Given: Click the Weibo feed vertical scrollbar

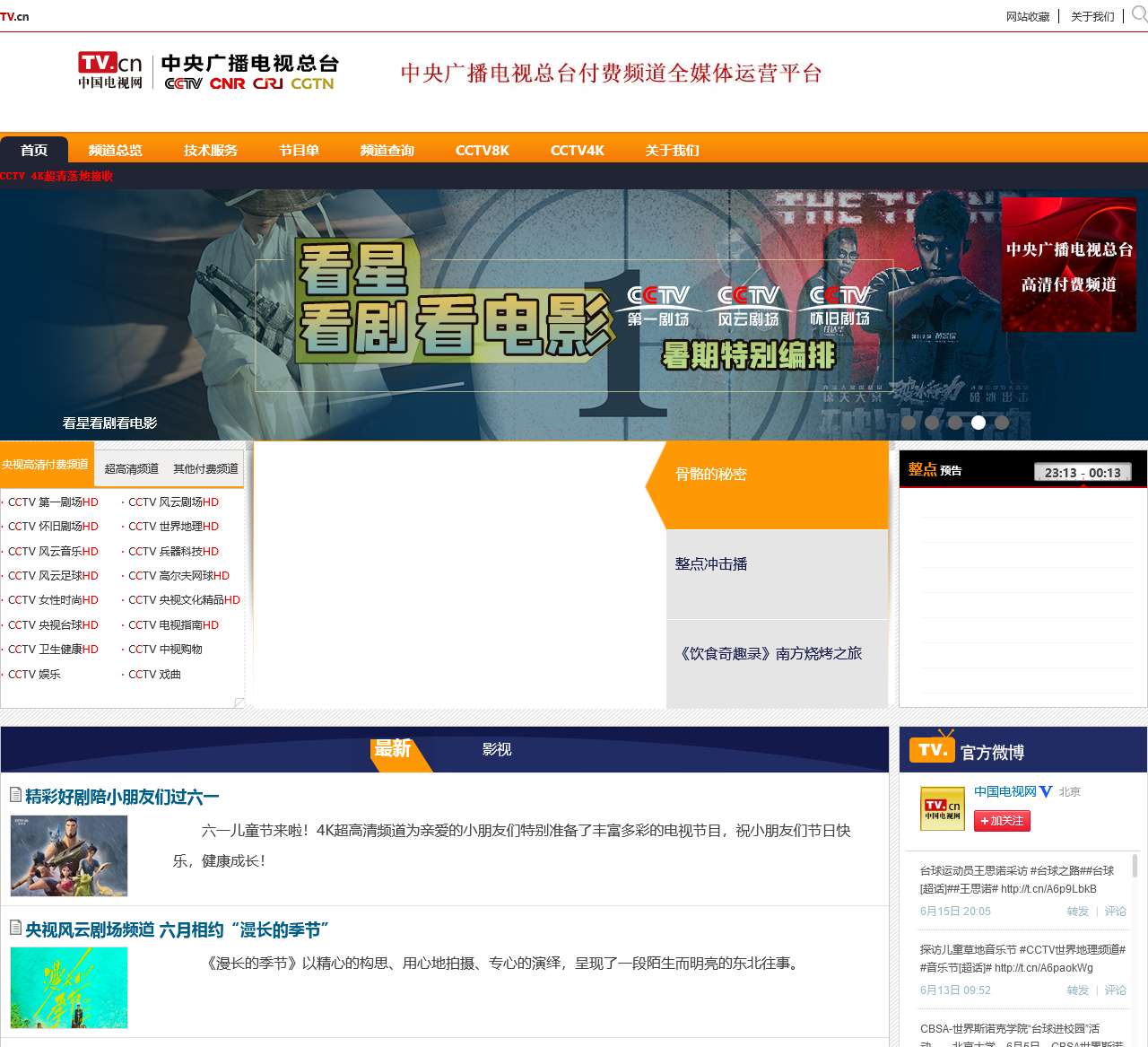Looking at the screenshot, I should pyautogui.click(x=1135, y=865).
